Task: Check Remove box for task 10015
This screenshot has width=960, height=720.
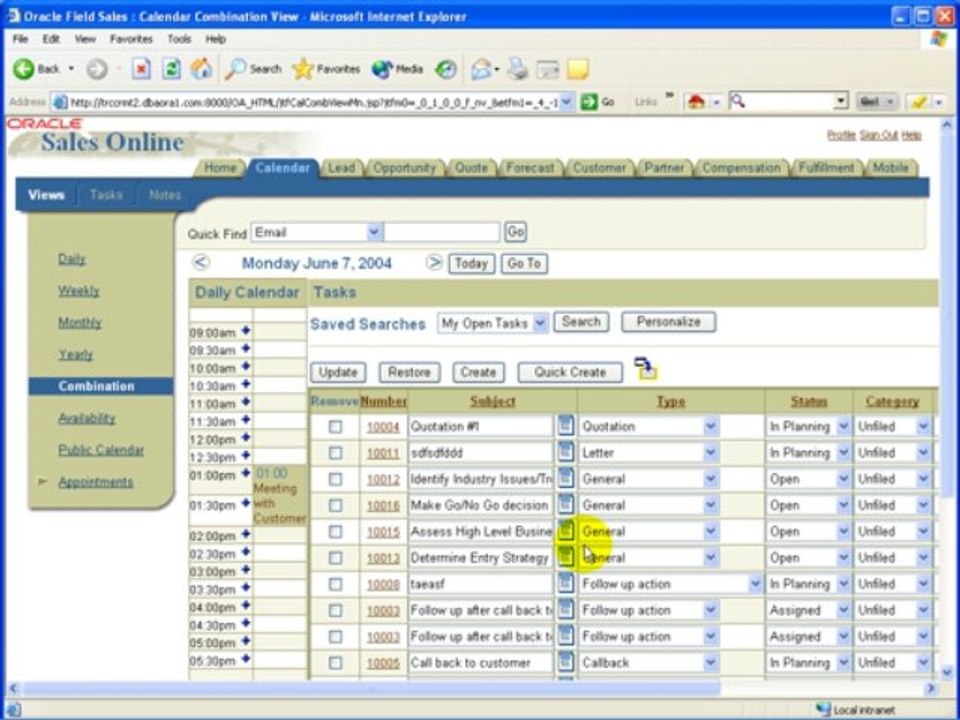Action: (x=335, y=531)
